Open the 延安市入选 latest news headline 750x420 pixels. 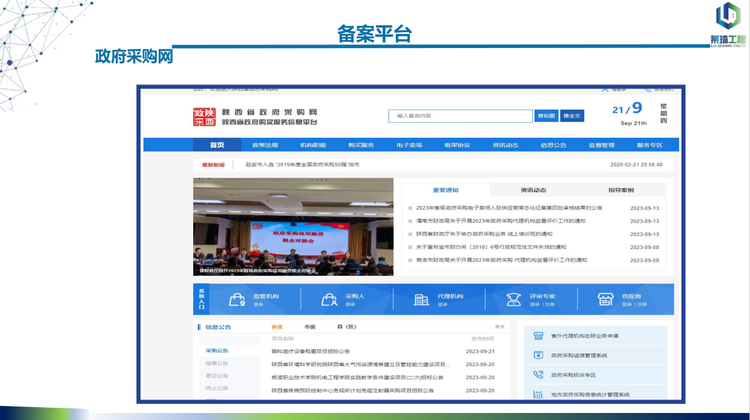pos(302,165)
